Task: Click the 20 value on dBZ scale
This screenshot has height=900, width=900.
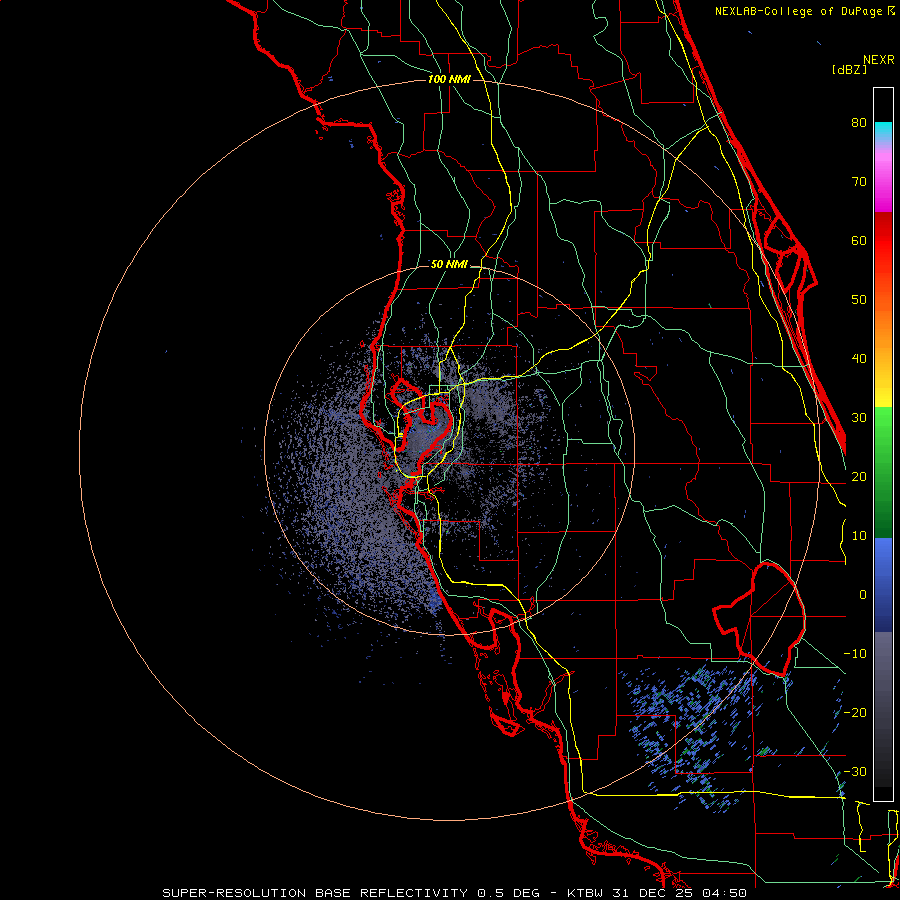Action: (x=859, y=476)
